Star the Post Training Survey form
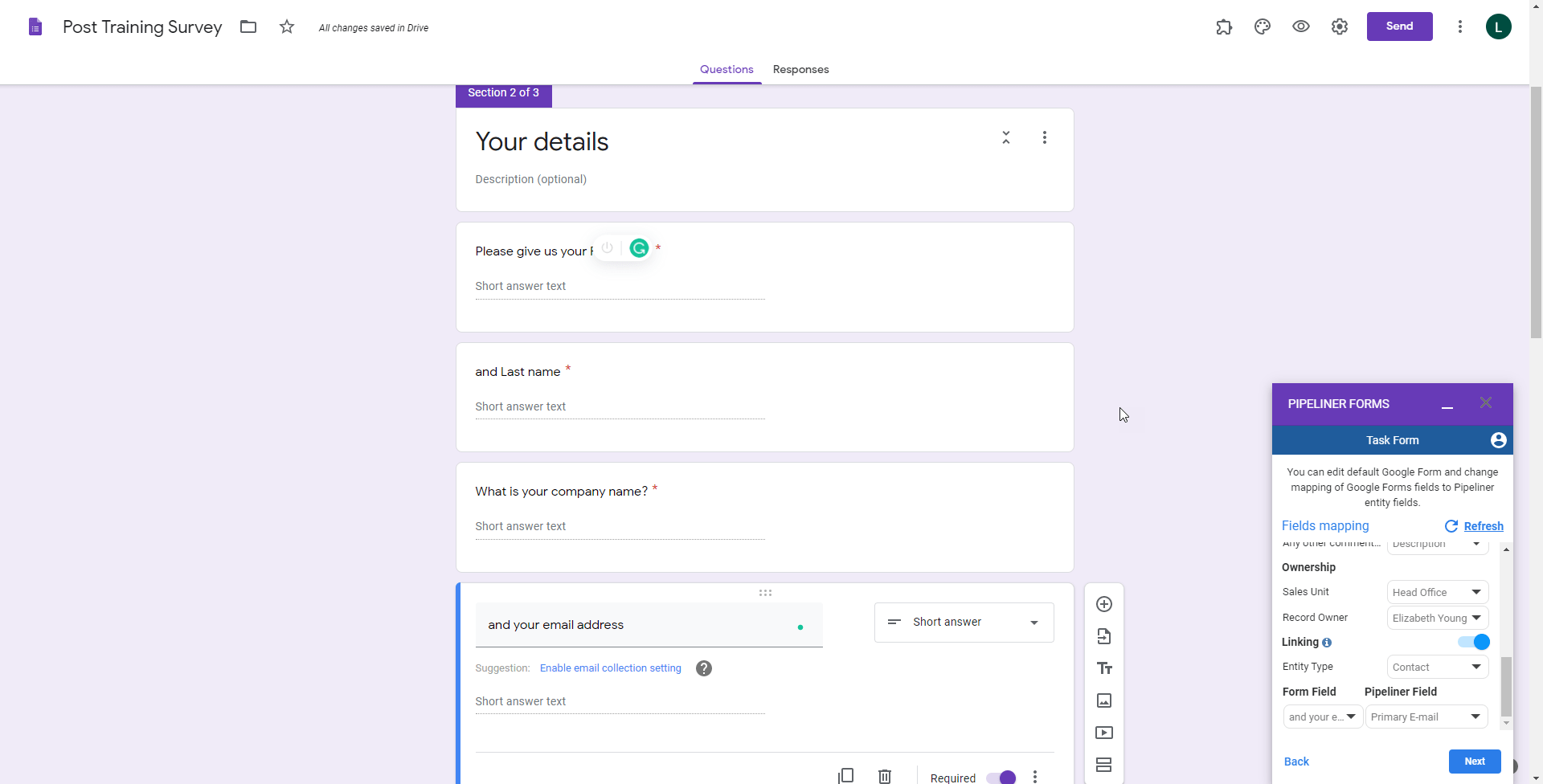Viewport: 1543px width, 784px height. point(286,27)
